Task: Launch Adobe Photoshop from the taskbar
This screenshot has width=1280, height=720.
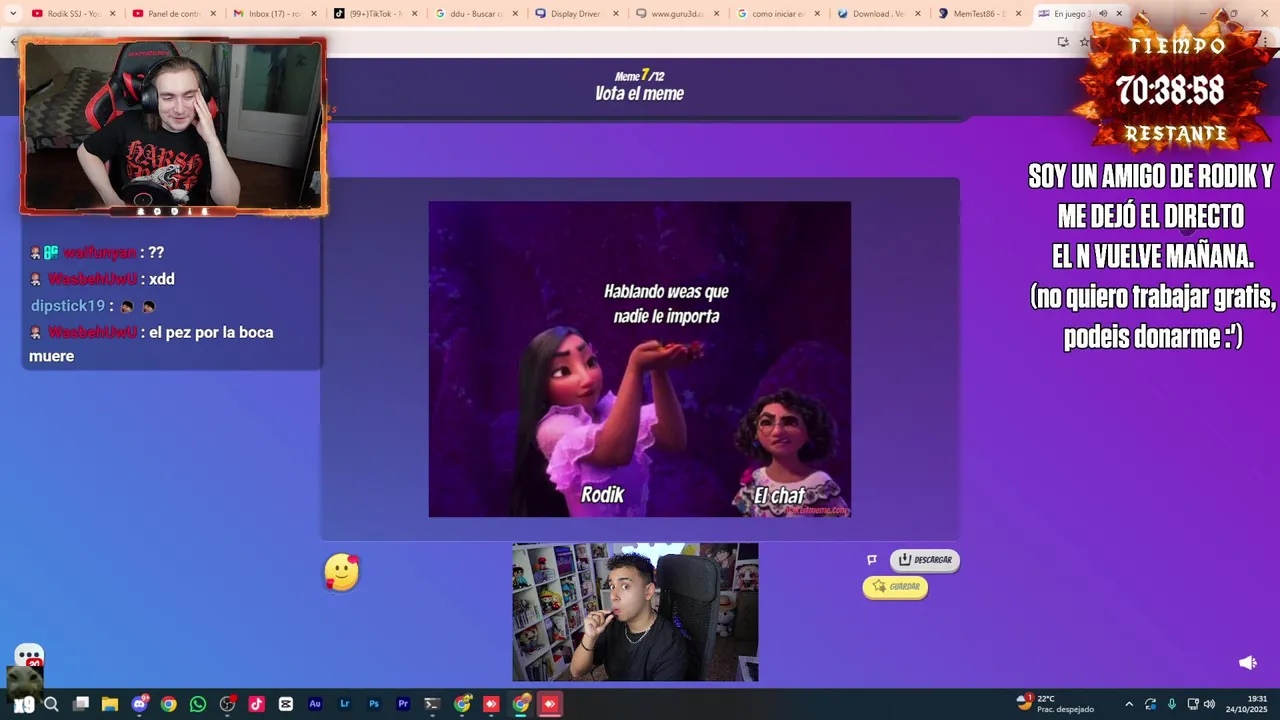Action: (374, 704)
